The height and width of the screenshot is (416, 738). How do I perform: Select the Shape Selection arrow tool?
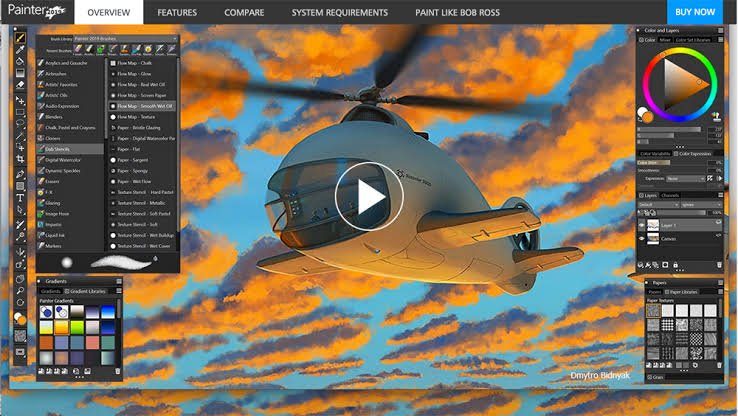pyautogui.click(x=20, y=210)
